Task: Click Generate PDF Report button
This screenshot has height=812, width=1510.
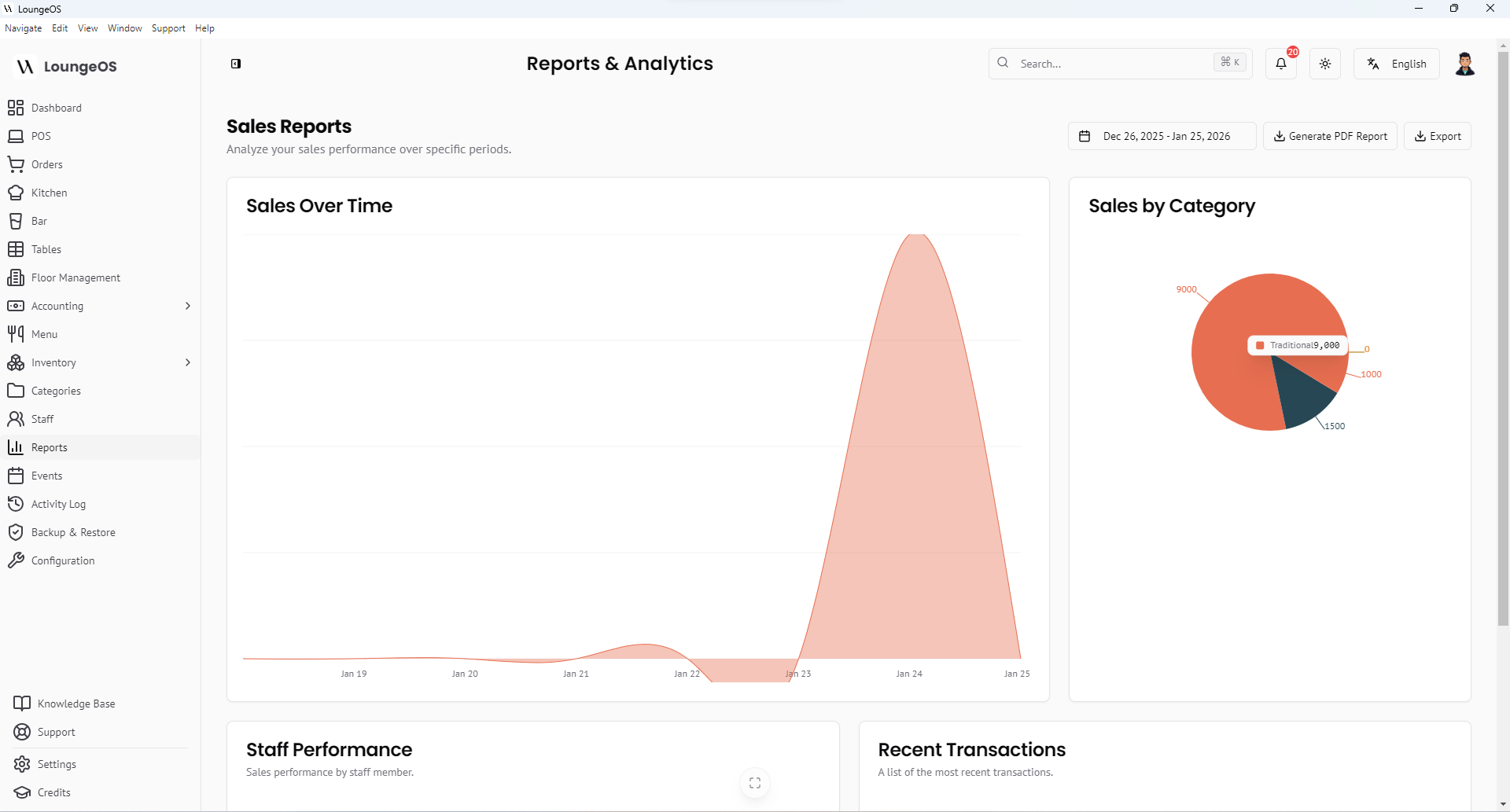Action: (1330, 136)
